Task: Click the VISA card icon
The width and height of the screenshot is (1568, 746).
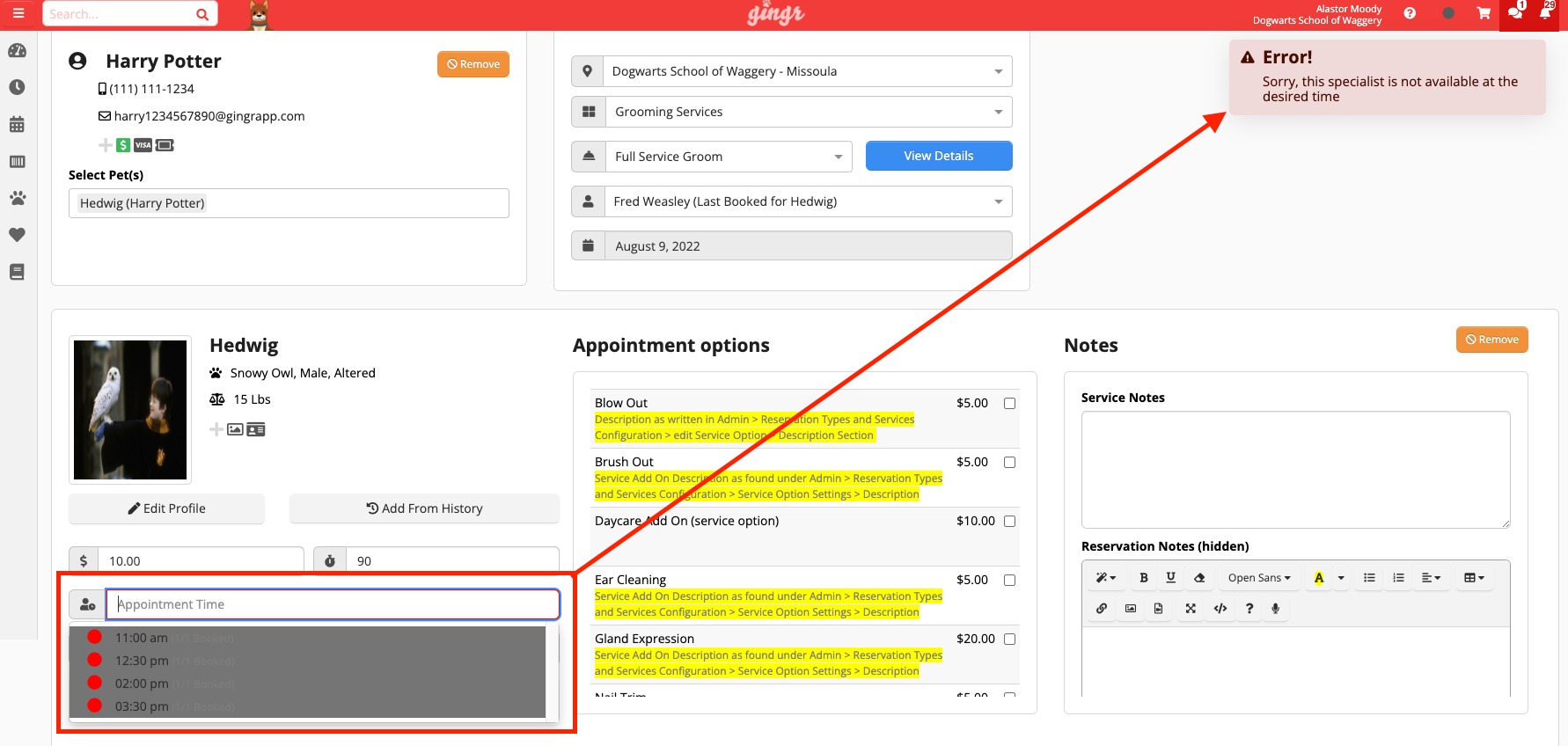Action: (x=143, y=145)
